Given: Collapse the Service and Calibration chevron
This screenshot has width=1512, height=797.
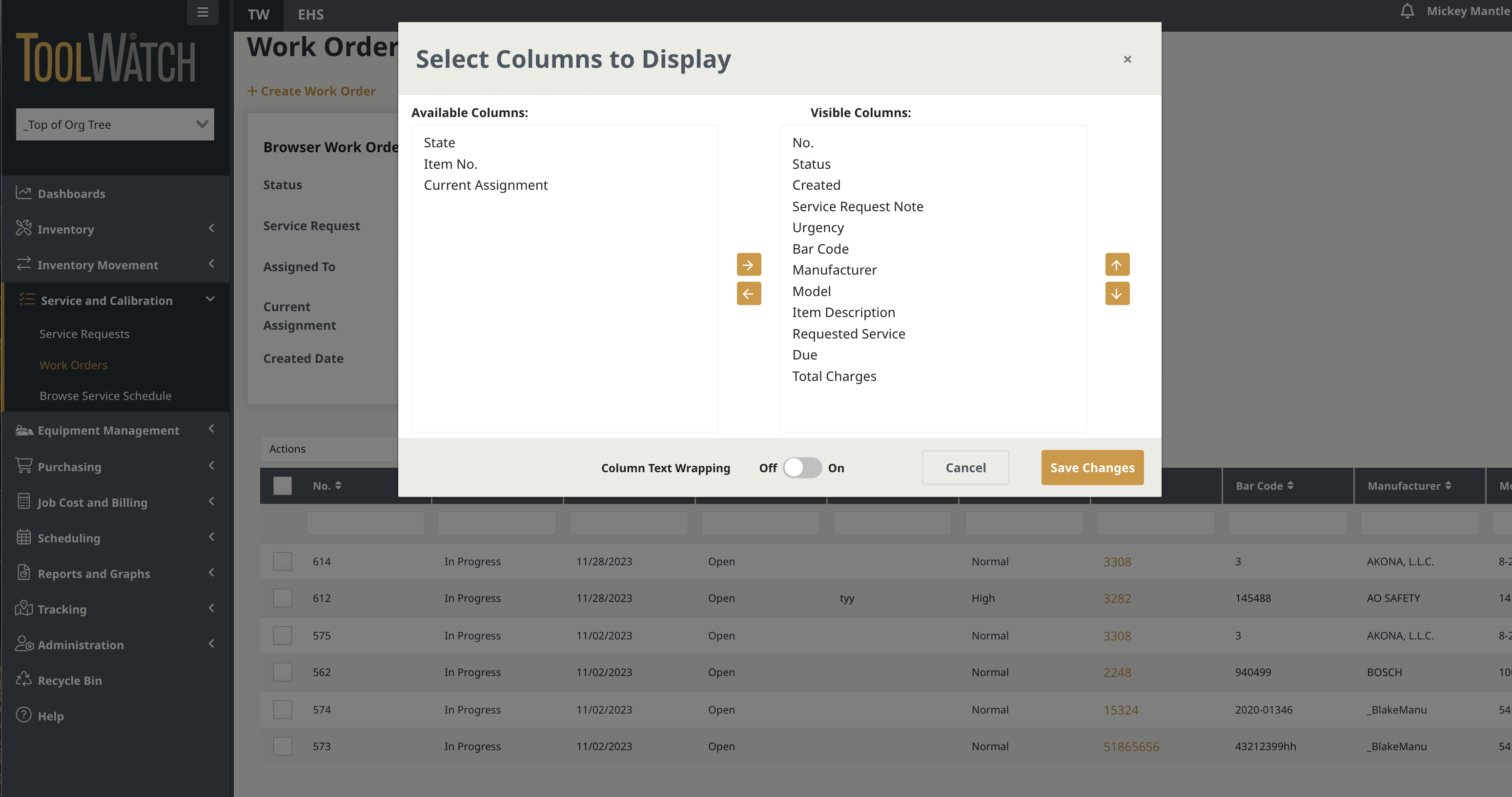Looking at the screenshot, I should point(210,299).
